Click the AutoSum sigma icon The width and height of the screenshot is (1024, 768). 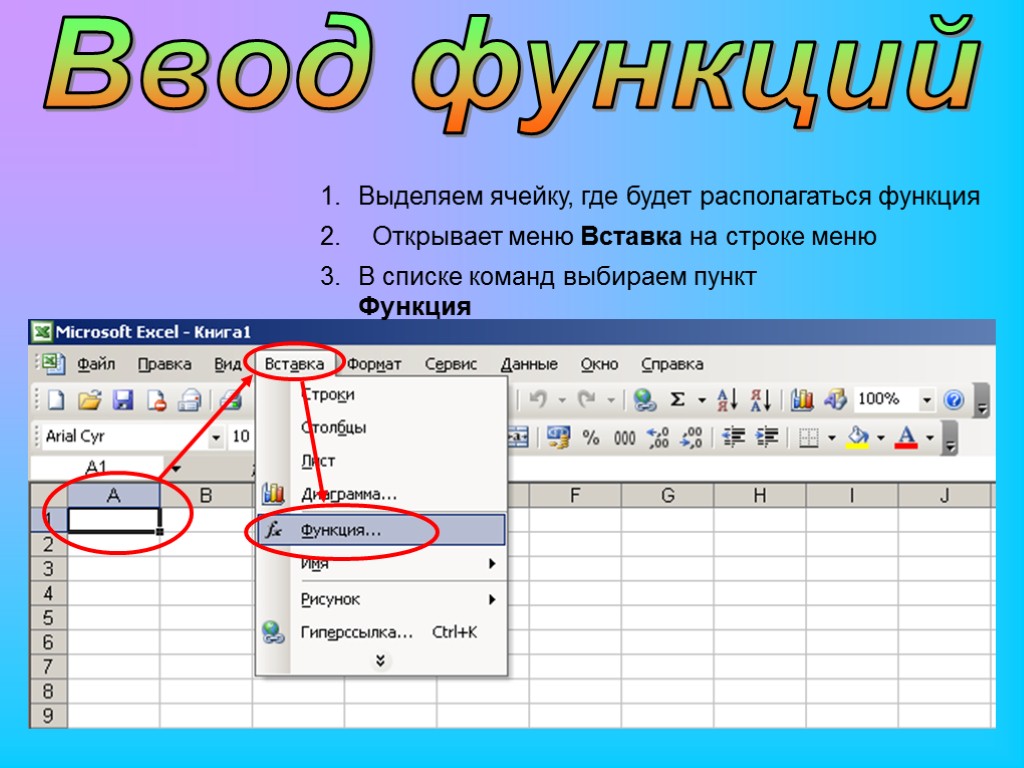(679, 399)
